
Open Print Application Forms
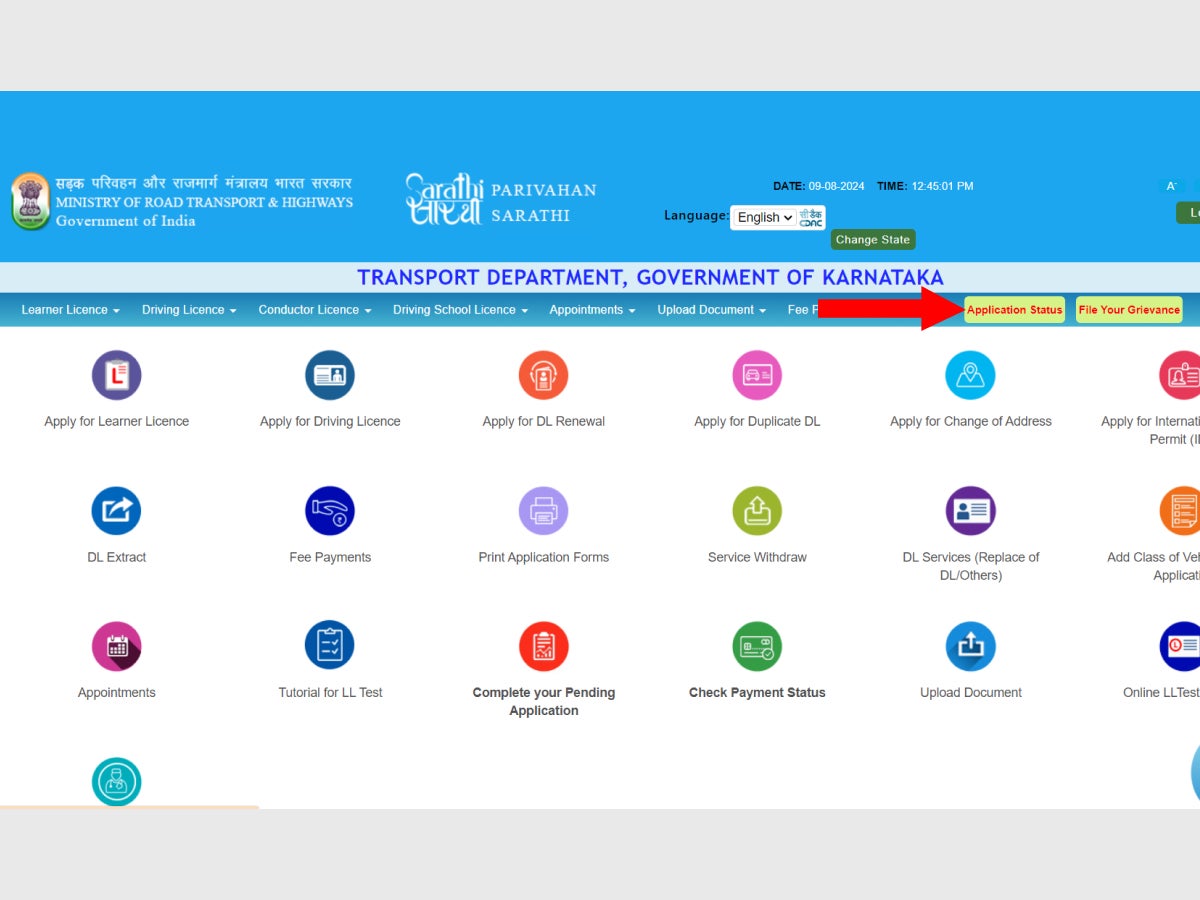point(543,510)
